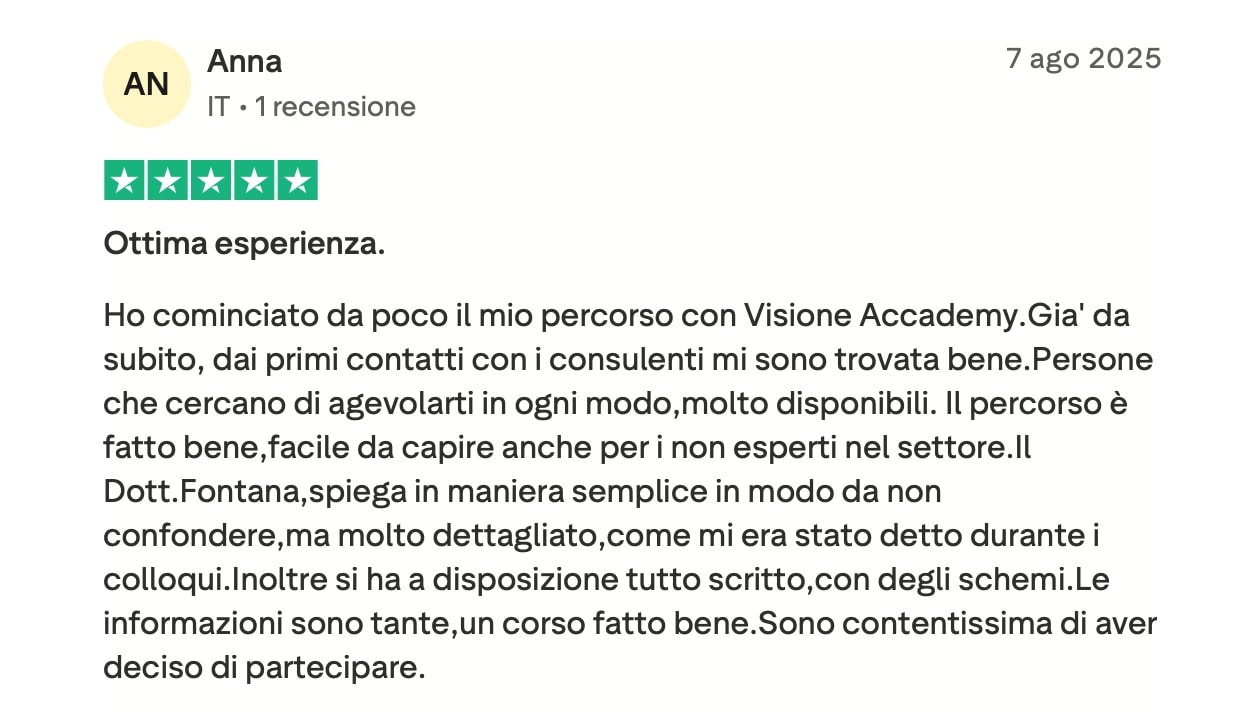
Task: Click the review date "7 ago 2025"
Action: (x=1083, y=58)
